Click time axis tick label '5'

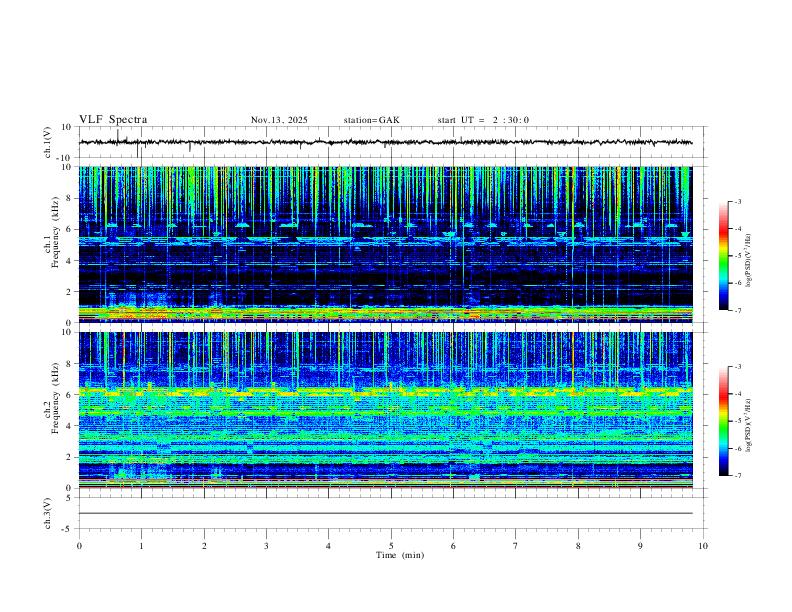[391, 546]
